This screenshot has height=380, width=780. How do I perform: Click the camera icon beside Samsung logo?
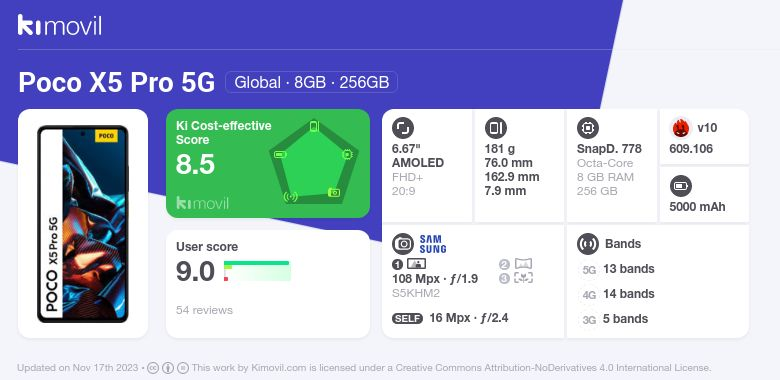coord(403,244)
